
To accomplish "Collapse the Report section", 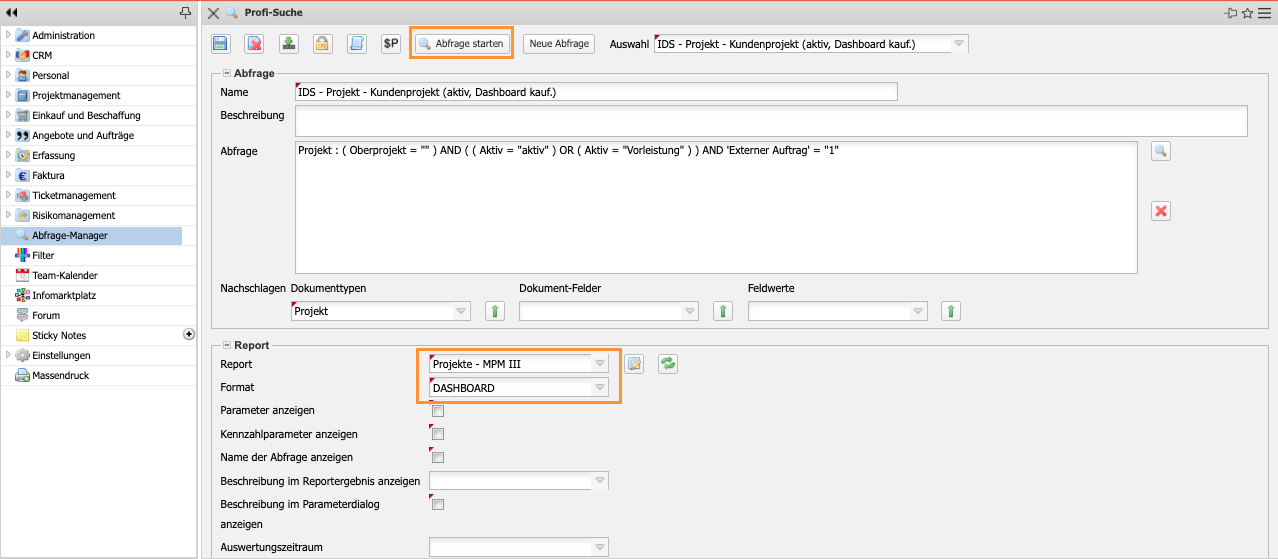I will click(x=227, y=345).
